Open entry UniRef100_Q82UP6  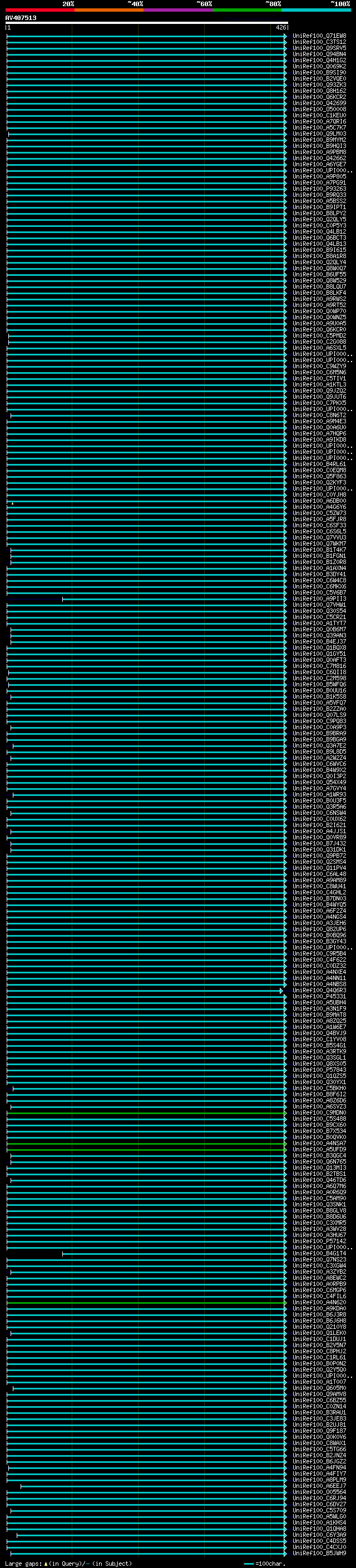(x=319, y=929)
